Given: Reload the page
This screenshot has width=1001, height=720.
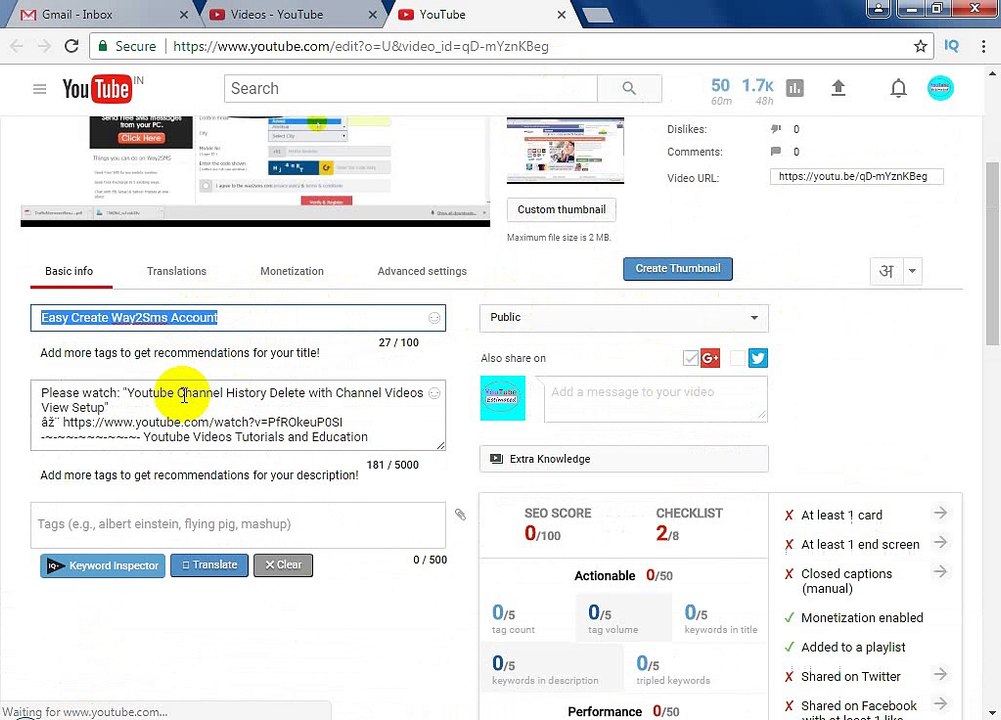Looking at the screenshot, I should 72,46.
